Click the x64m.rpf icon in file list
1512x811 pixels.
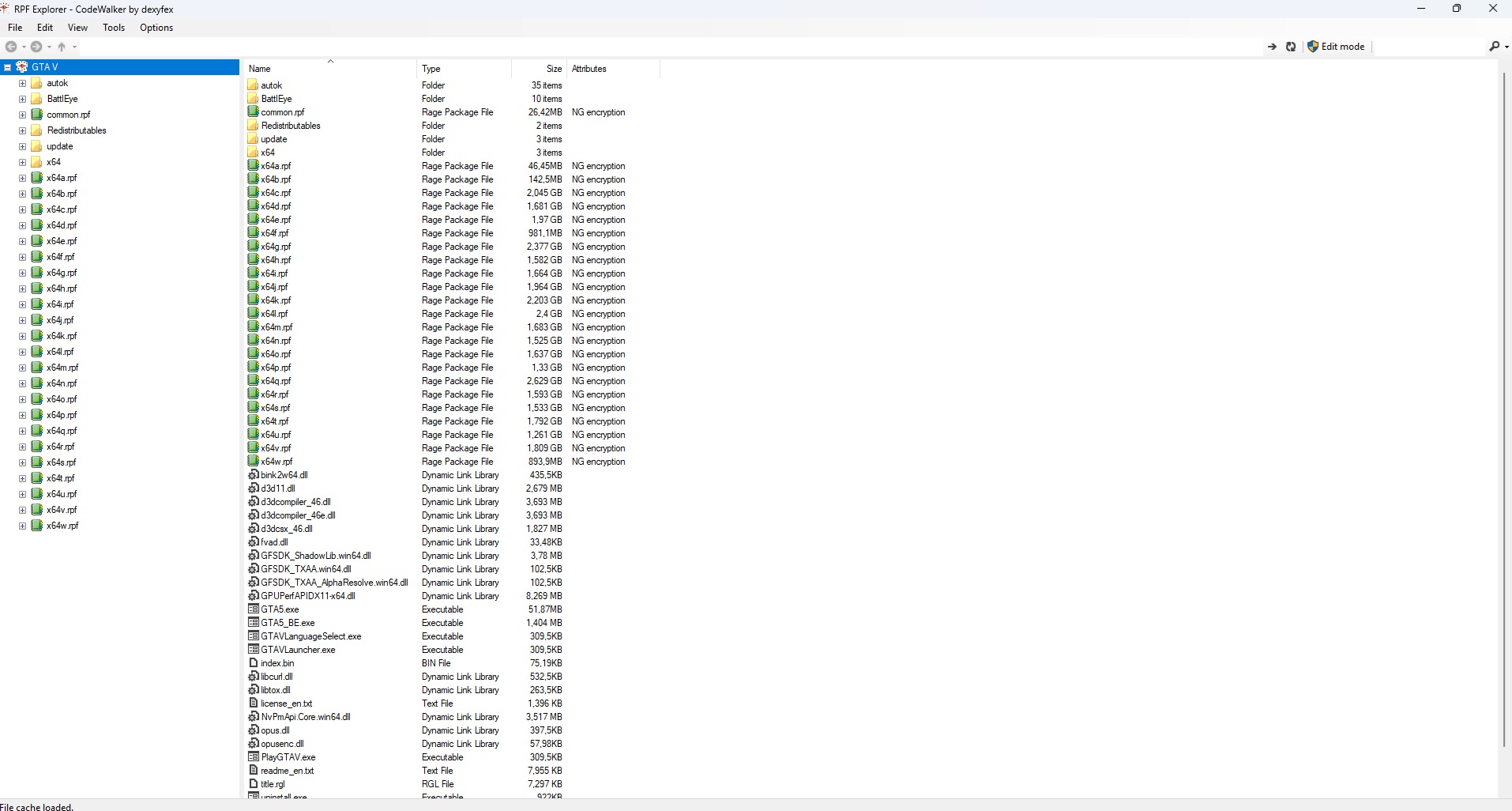(254, 326)
